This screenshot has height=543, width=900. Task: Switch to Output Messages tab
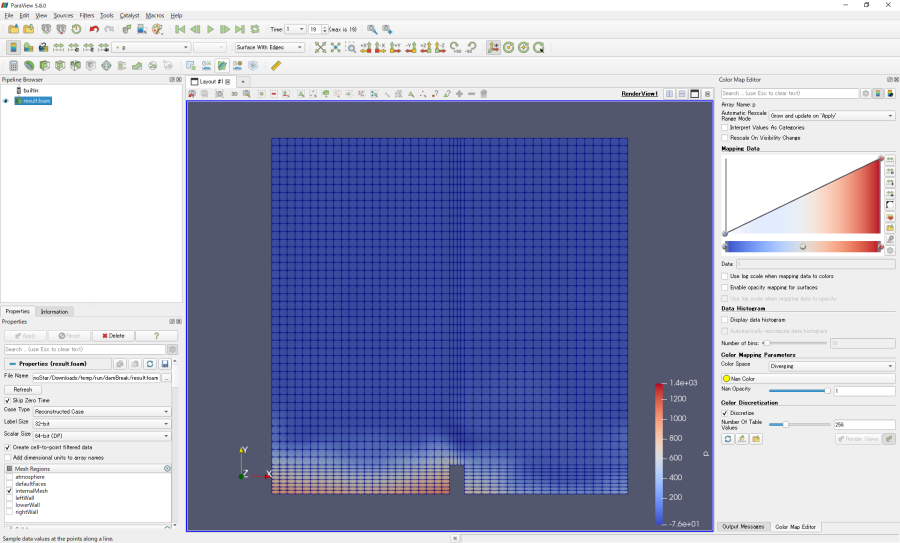click(x=743, y=527)
